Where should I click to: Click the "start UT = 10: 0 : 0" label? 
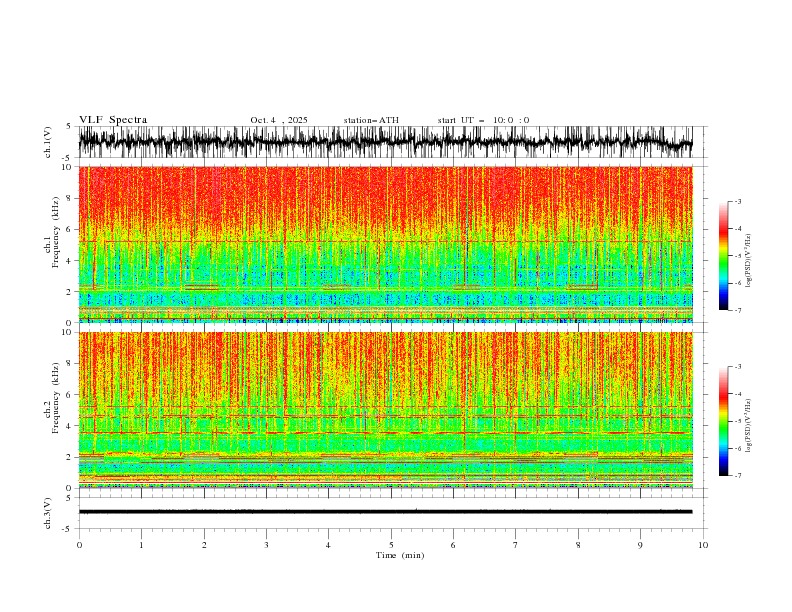(483, 120)
